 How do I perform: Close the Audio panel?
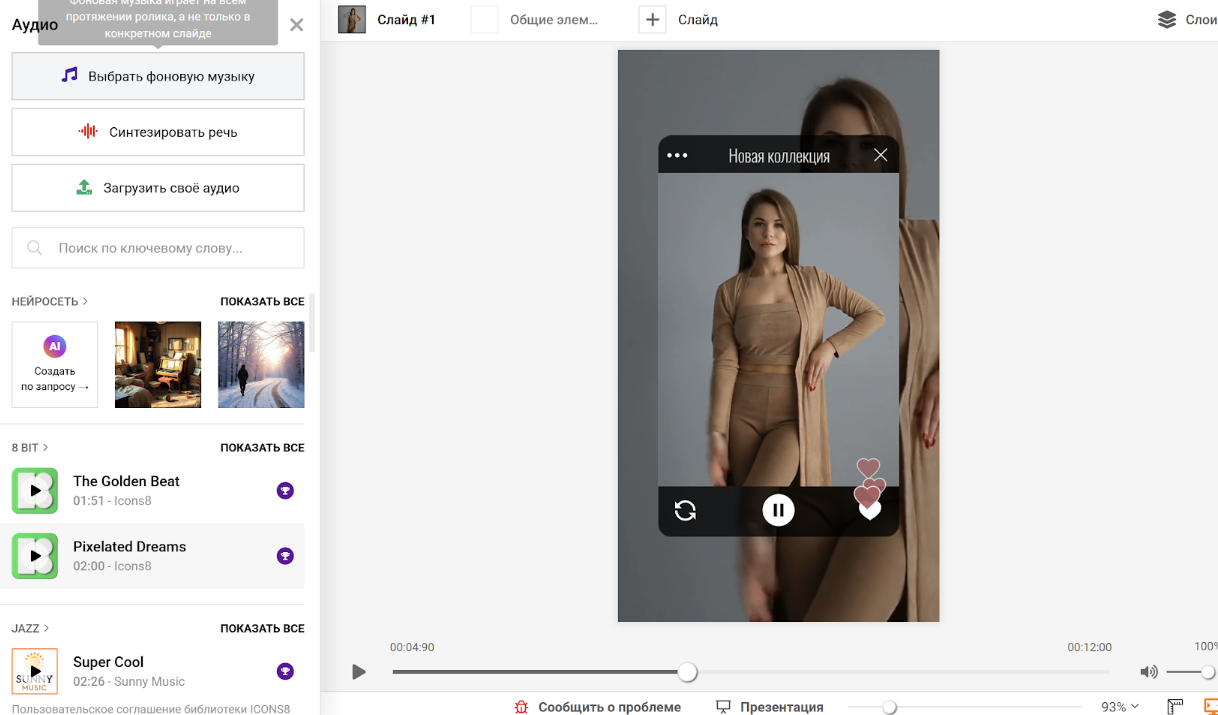(x=296, y=25)
